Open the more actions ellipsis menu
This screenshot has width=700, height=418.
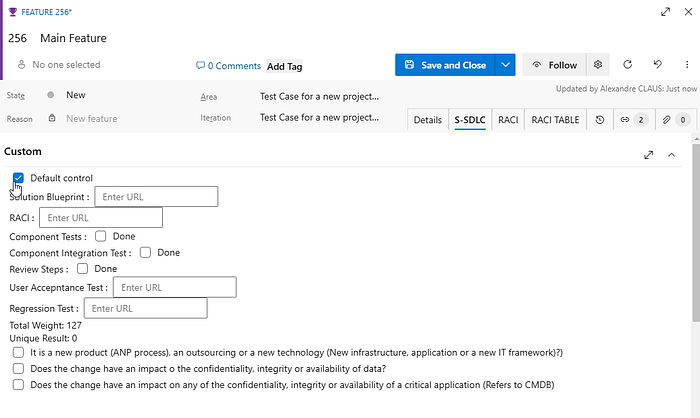click(x=685, y=65)
